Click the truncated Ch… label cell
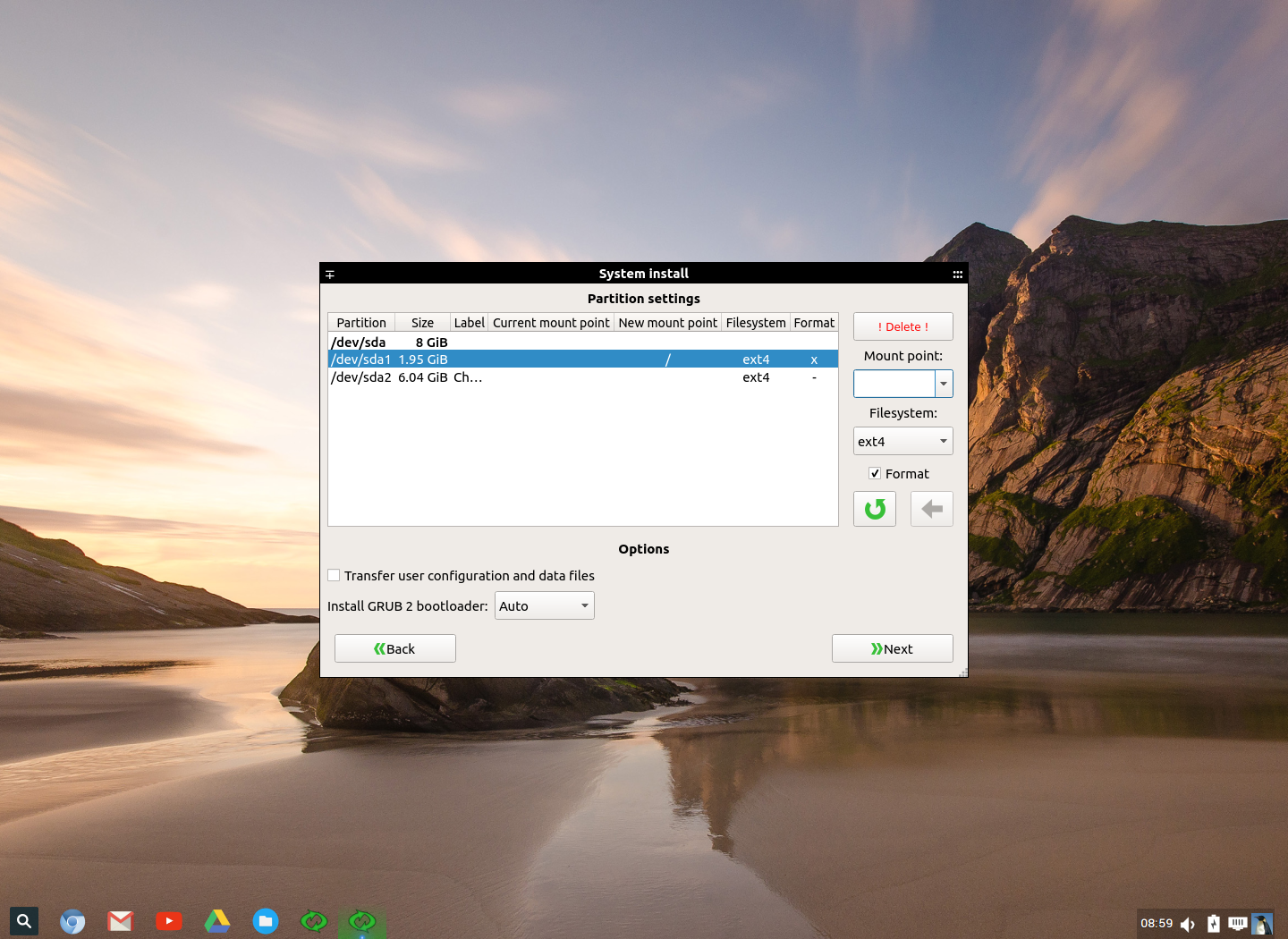 click(x=468, y=377)
